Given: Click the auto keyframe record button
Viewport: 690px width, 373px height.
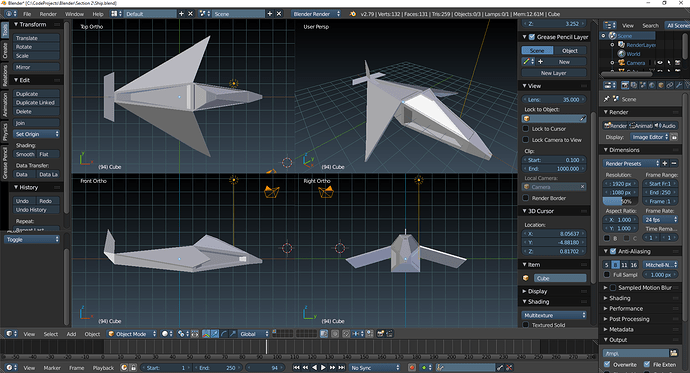Looking at the screenshot, I should 412,367.
